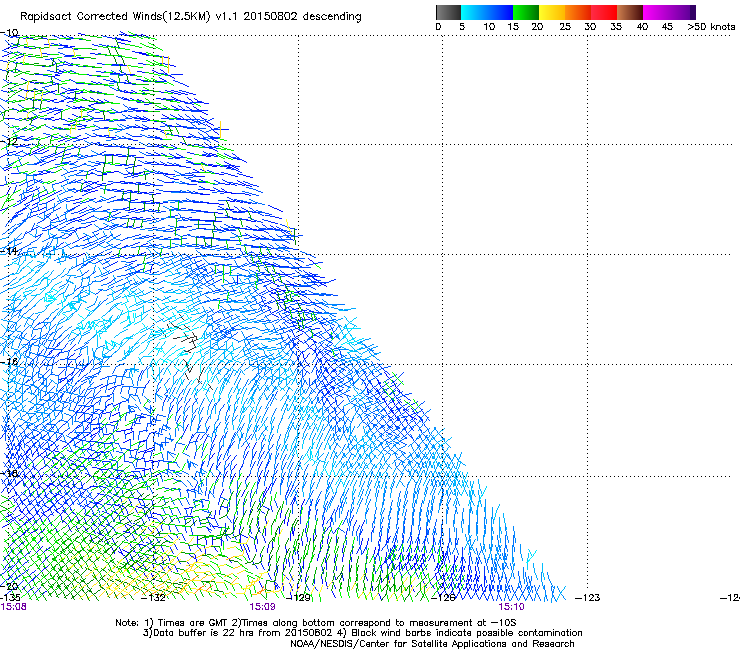Screen dimensions: 740x650
Task: Click the green 15-20 knots legend swatch
Action: click(x=526, y=12)
